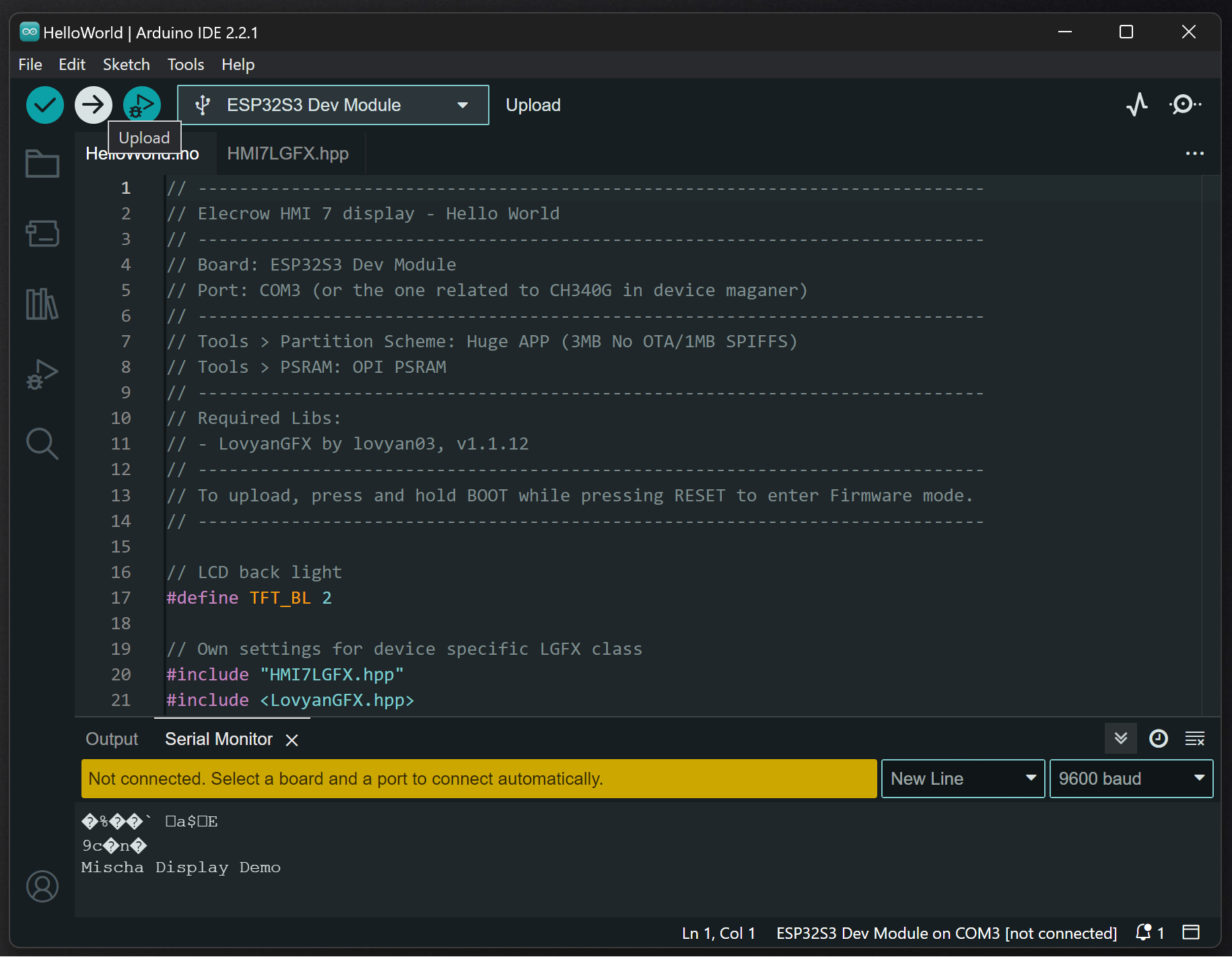Select the Serial Monitor panel tab
The width and height of the screenshot is (1232, 957).
219,739
